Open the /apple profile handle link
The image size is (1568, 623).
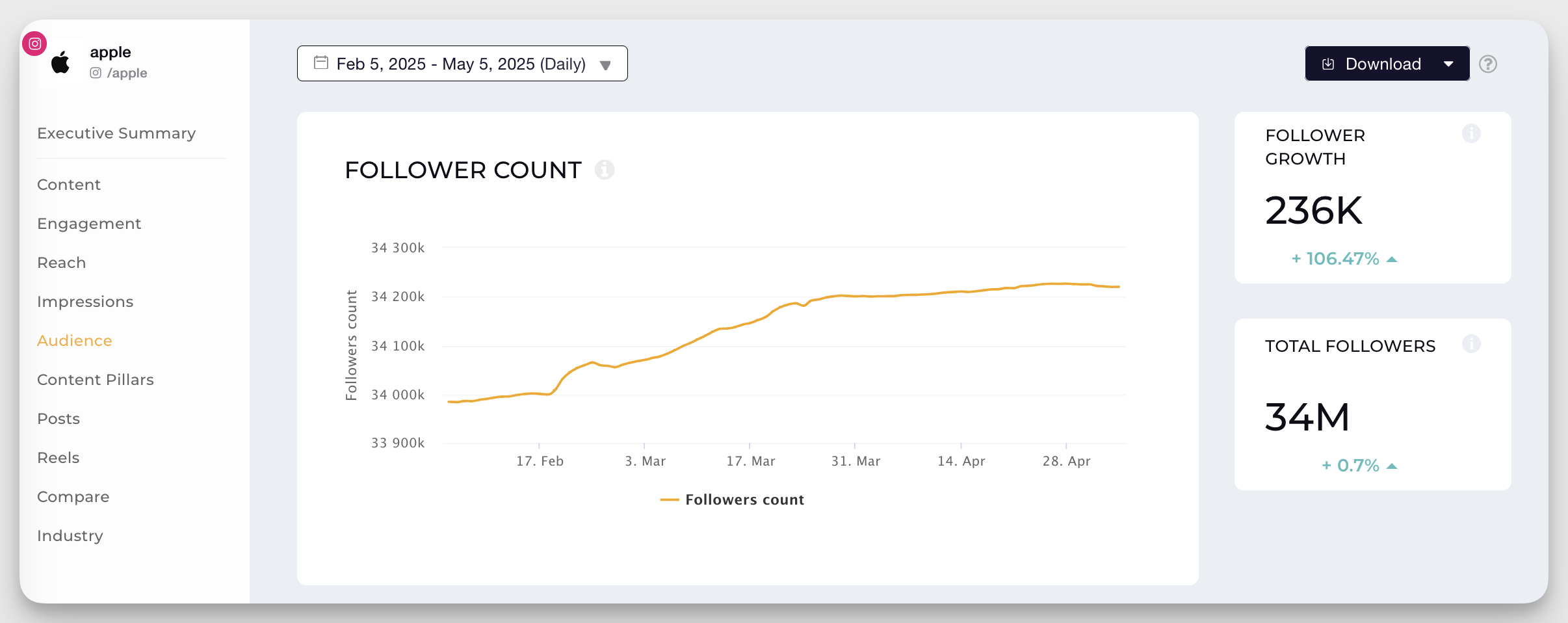pos(127,73)
